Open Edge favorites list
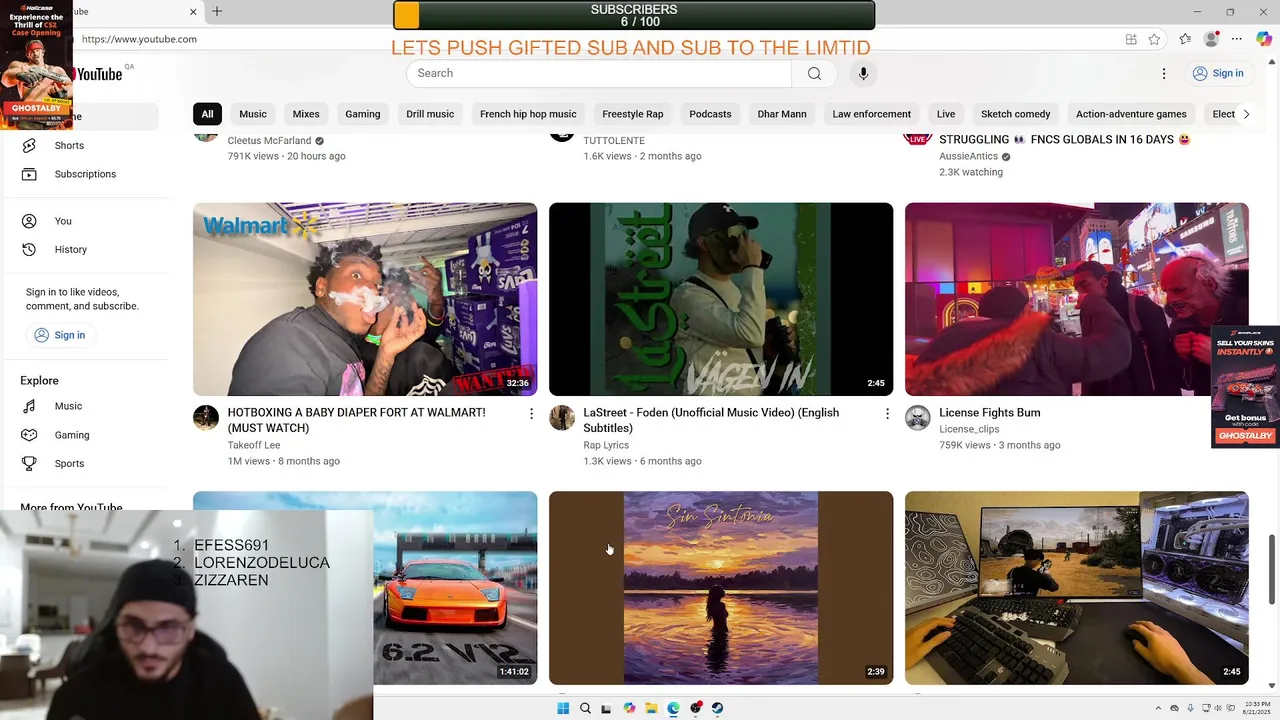Image resolution: width=1280 pixels, height=720 pixels. coord(1185,39)
